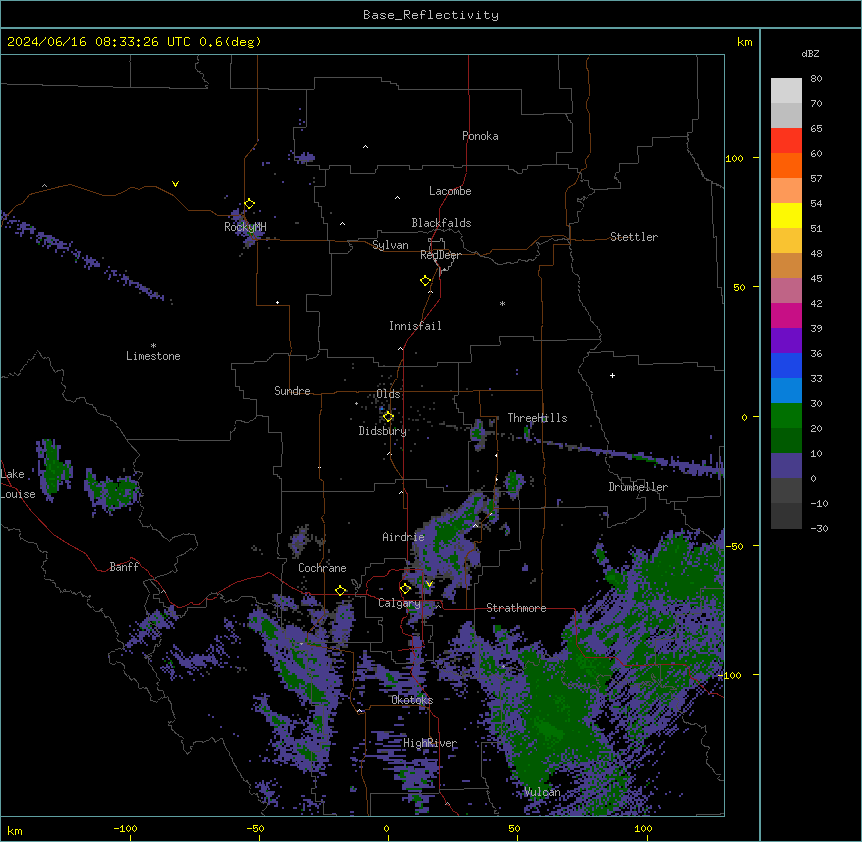Pick the dark orange 57-60 dBZ swatch
The width and height of the screenshot is (862, 842).
(786, 165)
